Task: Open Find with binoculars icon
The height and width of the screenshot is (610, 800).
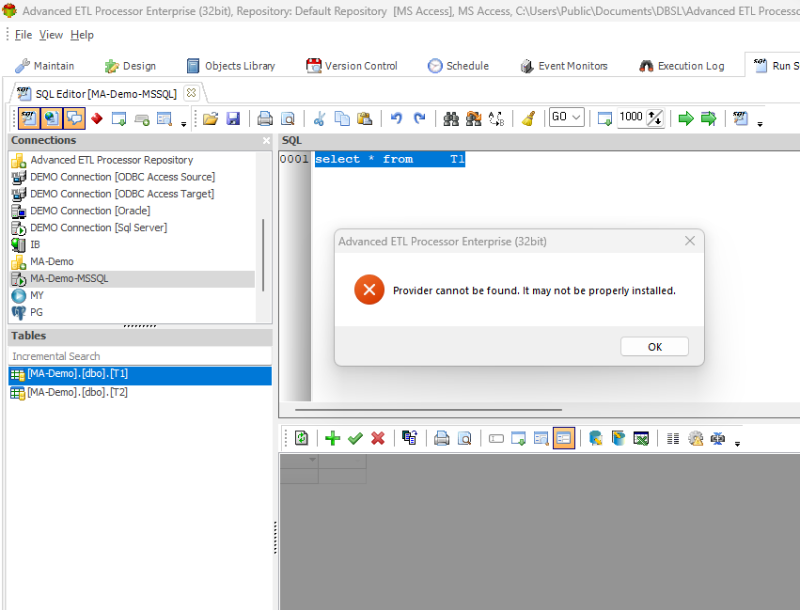Action: [x=451, y=119]
